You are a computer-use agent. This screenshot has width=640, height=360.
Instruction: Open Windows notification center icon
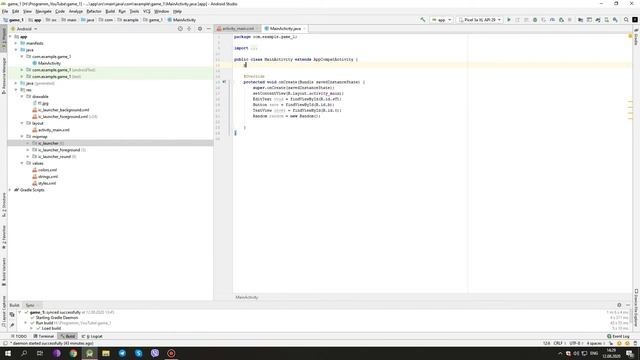(x=630, y=353)
